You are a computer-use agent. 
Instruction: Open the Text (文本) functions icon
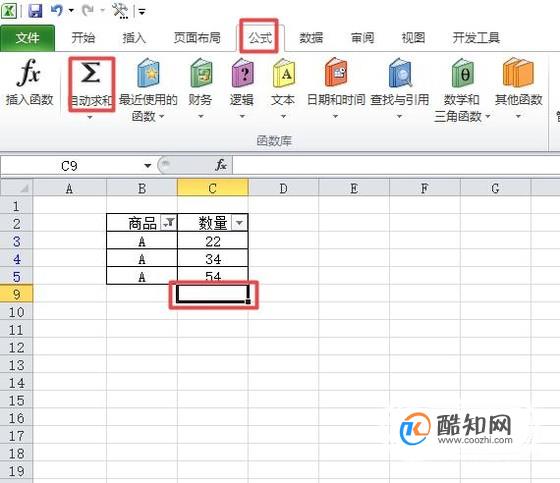pos(284,73)
